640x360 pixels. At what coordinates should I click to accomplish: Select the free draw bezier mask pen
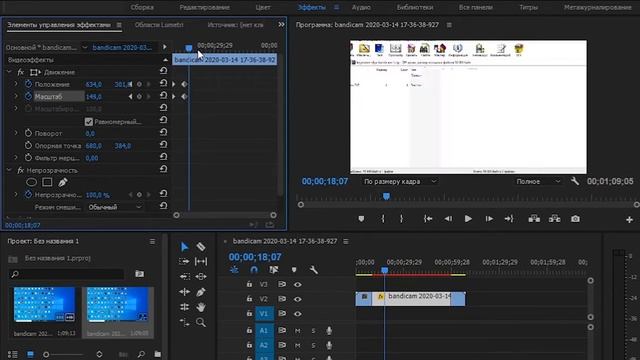(62, 182)
